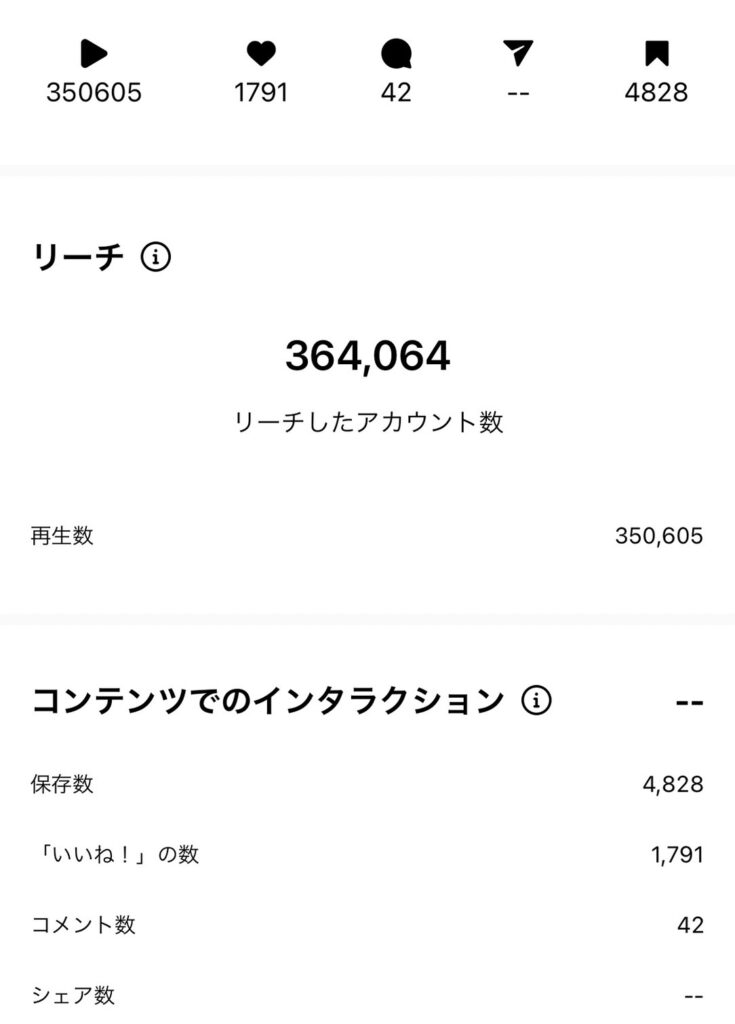Select the 42 comments count at top

tap(396, 93)
